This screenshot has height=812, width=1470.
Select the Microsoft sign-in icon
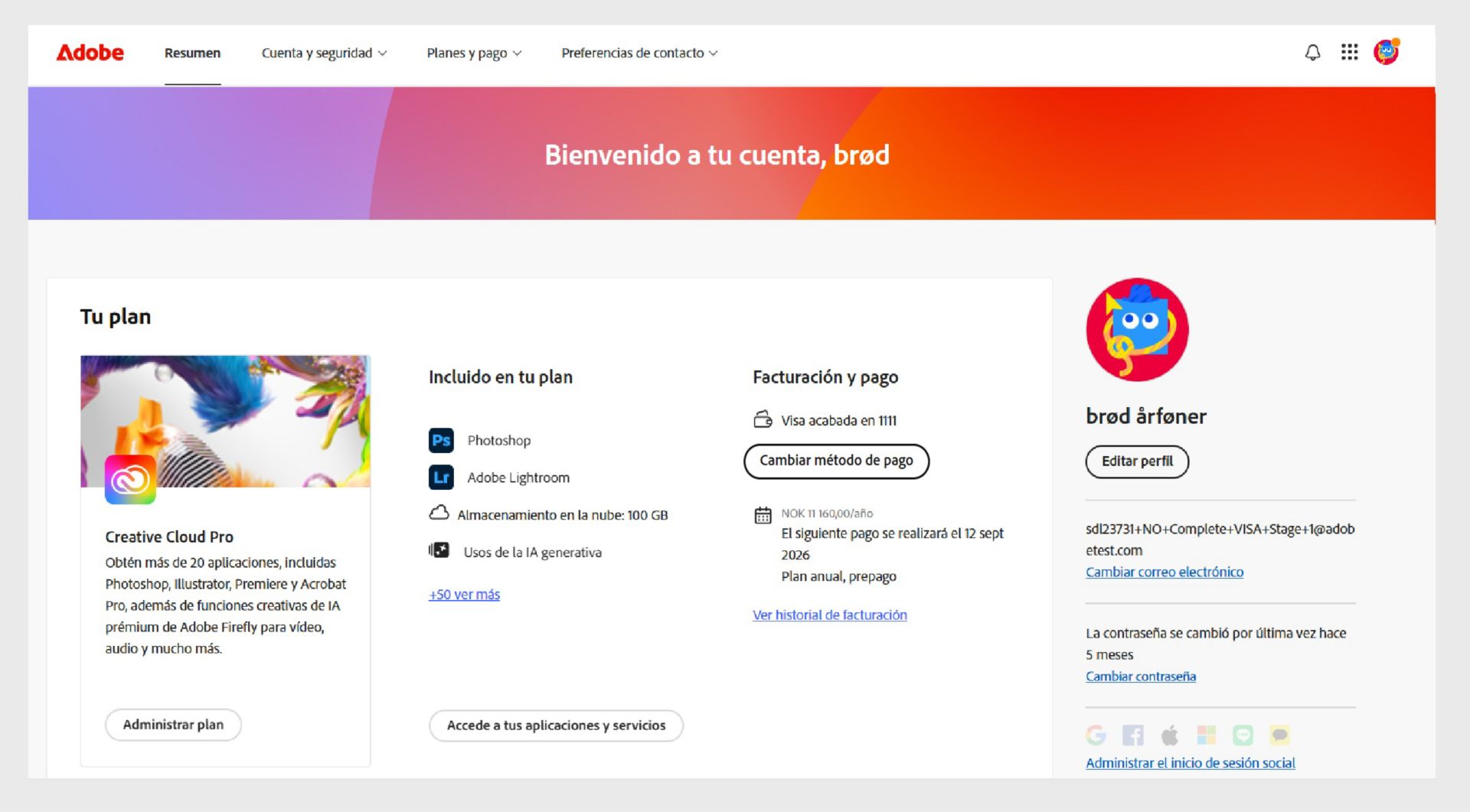pyautogui.click(x=1207, y=735)
